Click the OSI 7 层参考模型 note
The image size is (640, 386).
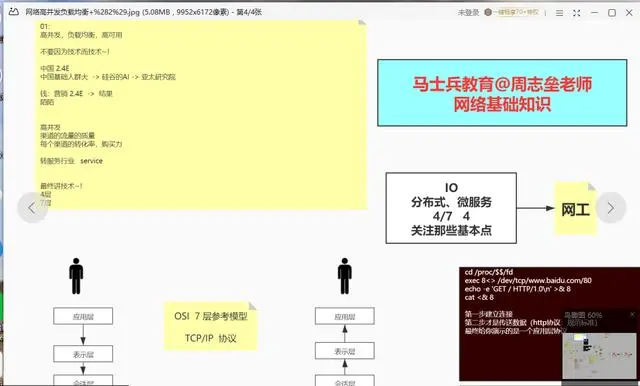pos(211,326)
